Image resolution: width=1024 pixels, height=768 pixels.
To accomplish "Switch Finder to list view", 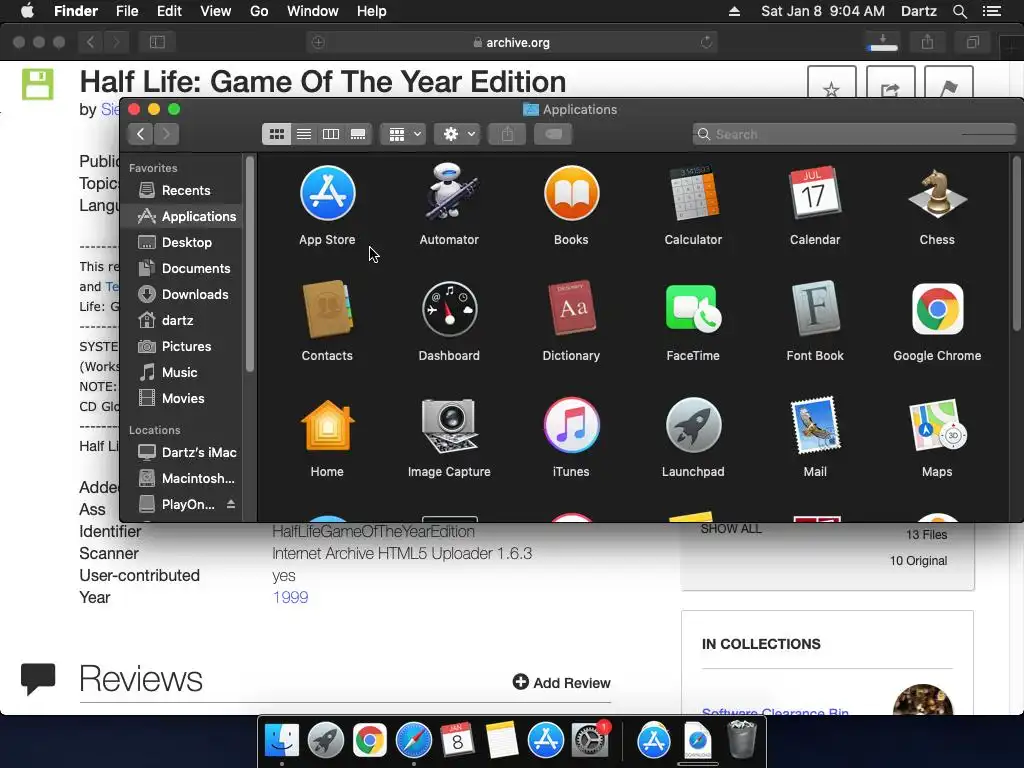I will click(304, 135).
